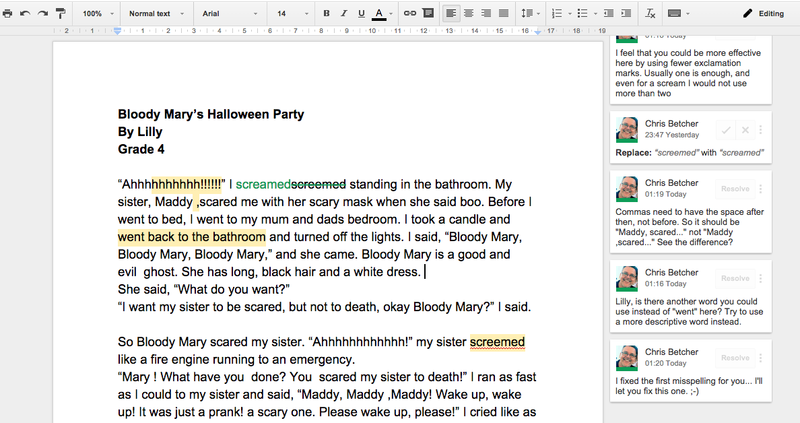This screenshot has height=423, width=800.
Task: Open the Editing mode menu
Action: point(763,14)
